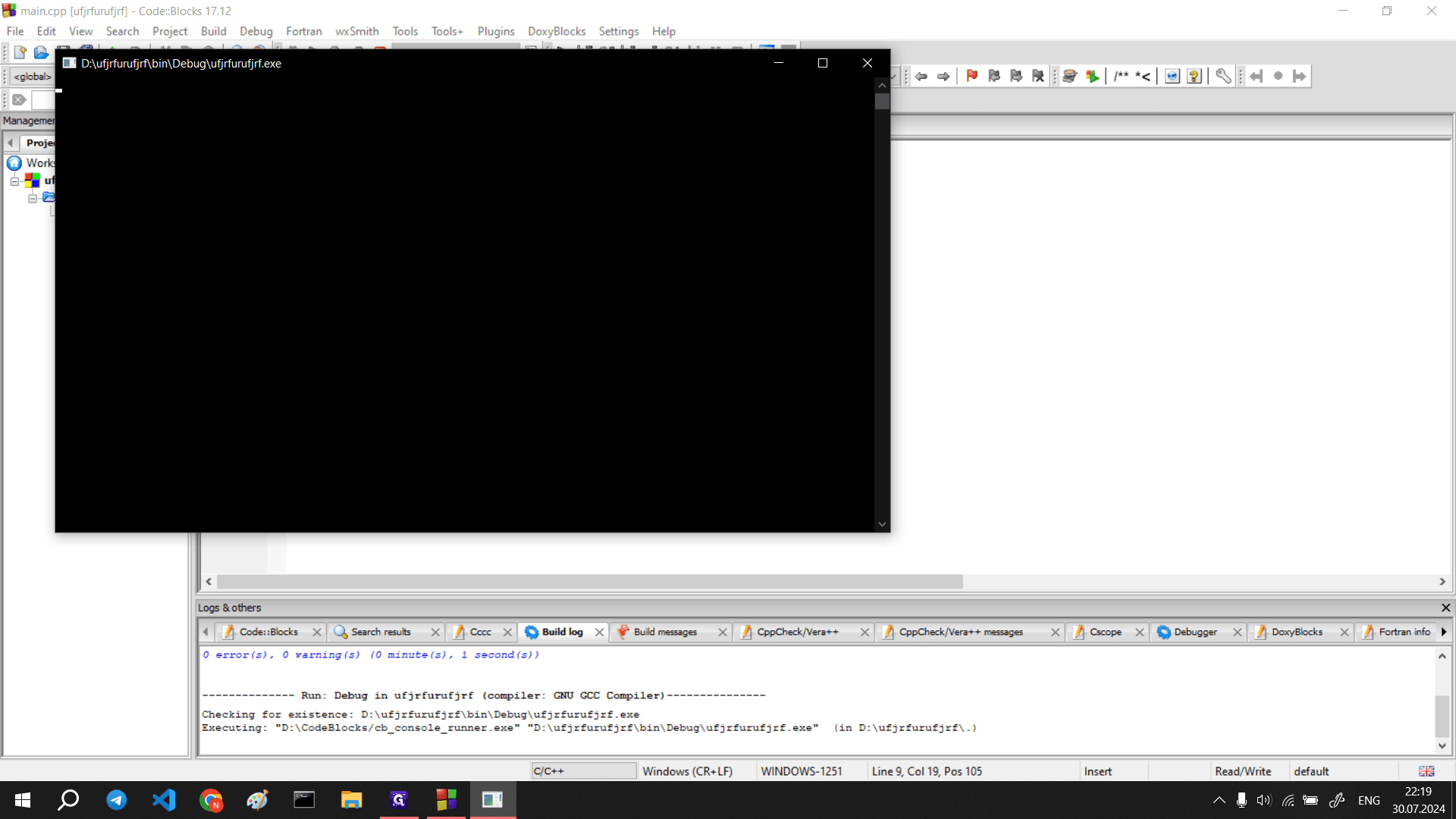Viewport: 1456px width, 819px height.
Task: Click the Jump forward arrow icon
Action: 943,76
